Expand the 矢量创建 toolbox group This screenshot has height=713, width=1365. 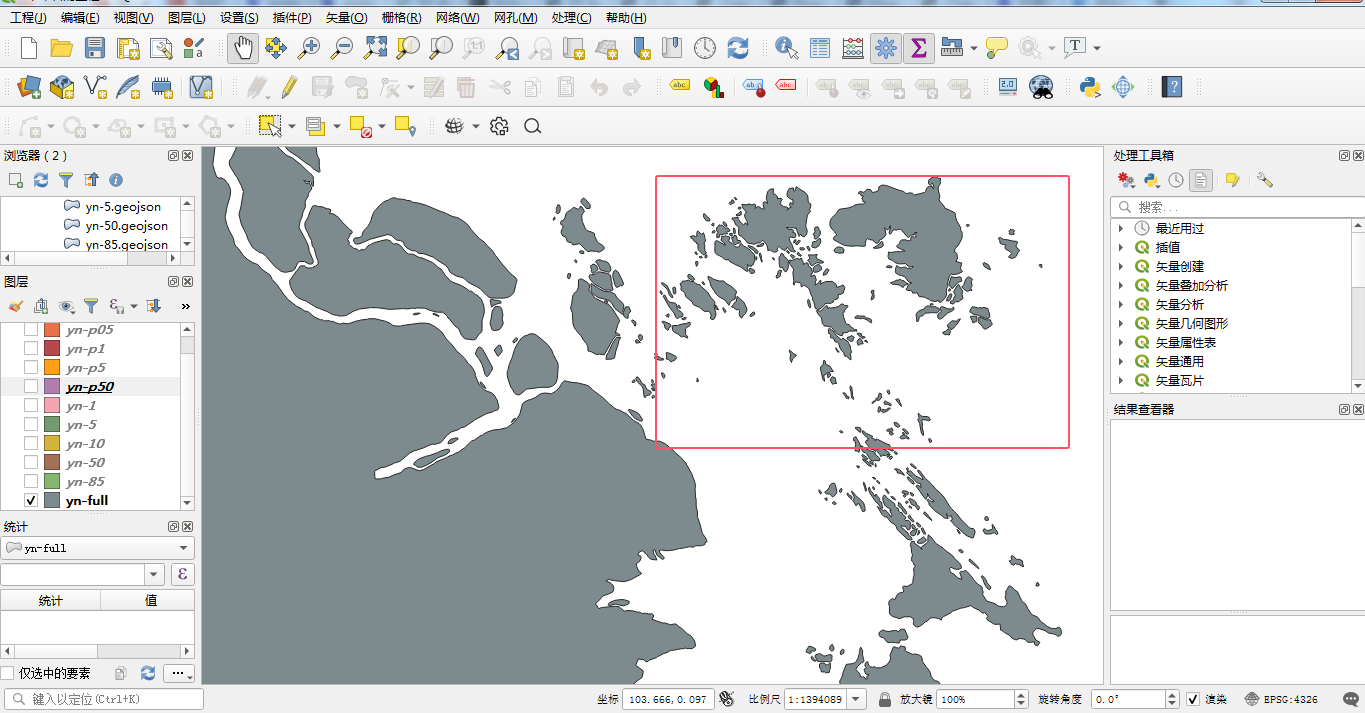pos(1121,267)
